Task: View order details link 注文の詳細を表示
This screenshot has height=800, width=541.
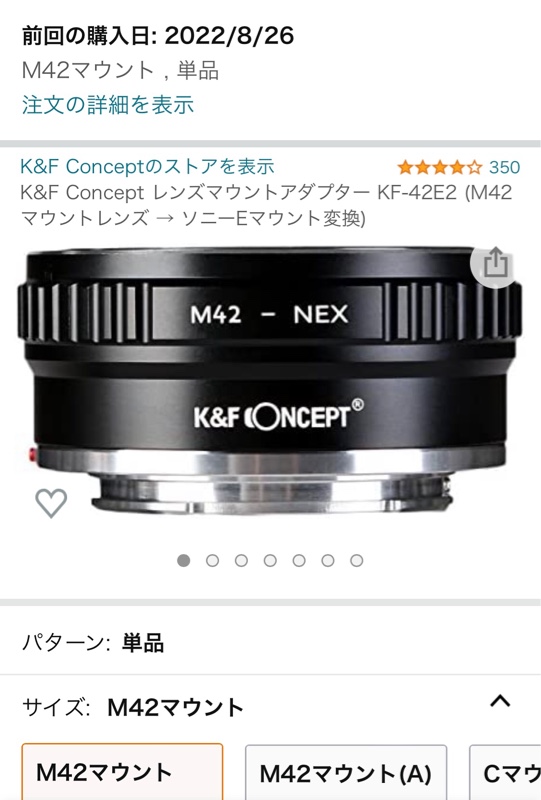Action: coord(108,105)
